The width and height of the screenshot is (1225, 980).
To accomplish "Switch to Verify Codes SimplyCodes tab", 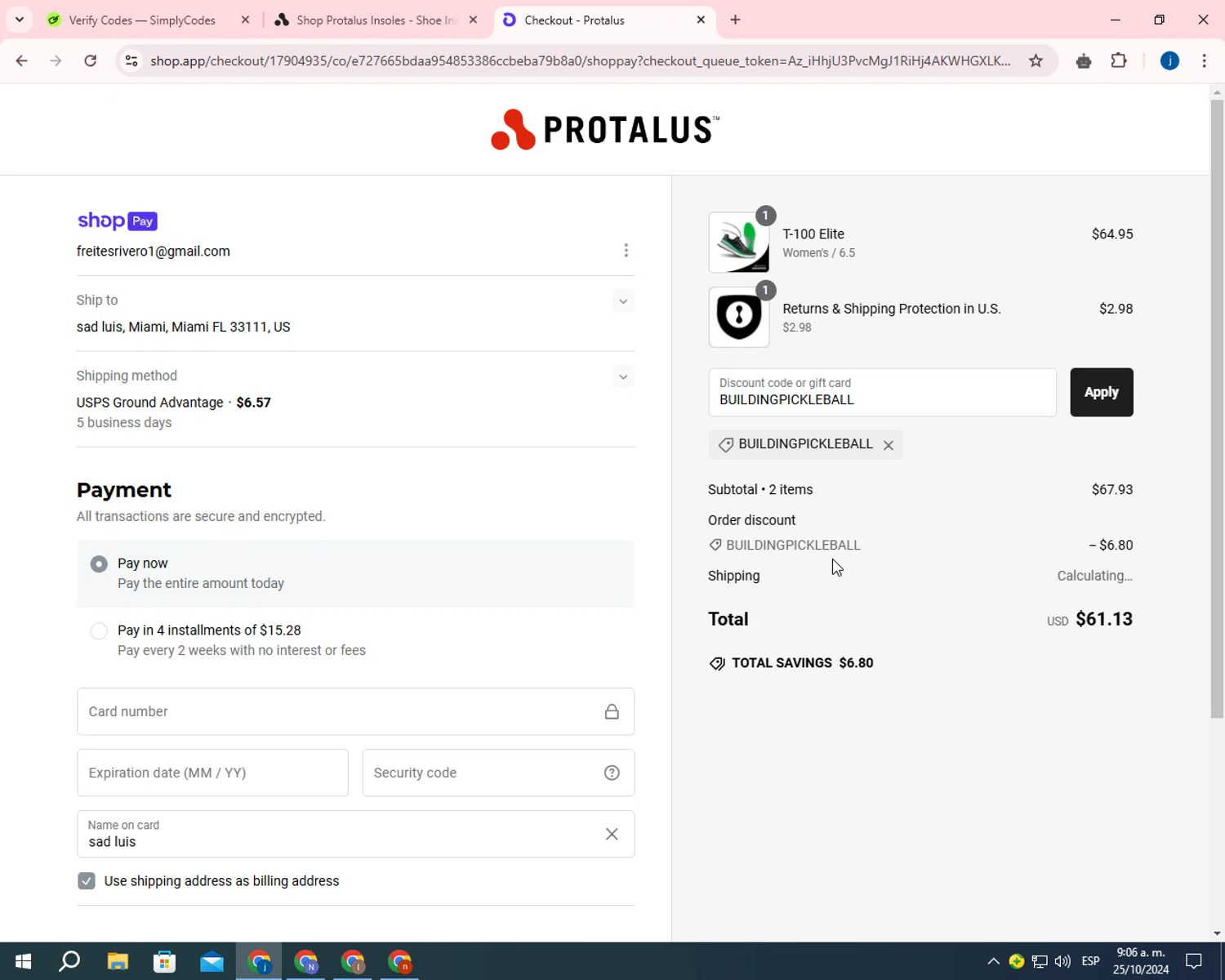I will click(141, 20).
